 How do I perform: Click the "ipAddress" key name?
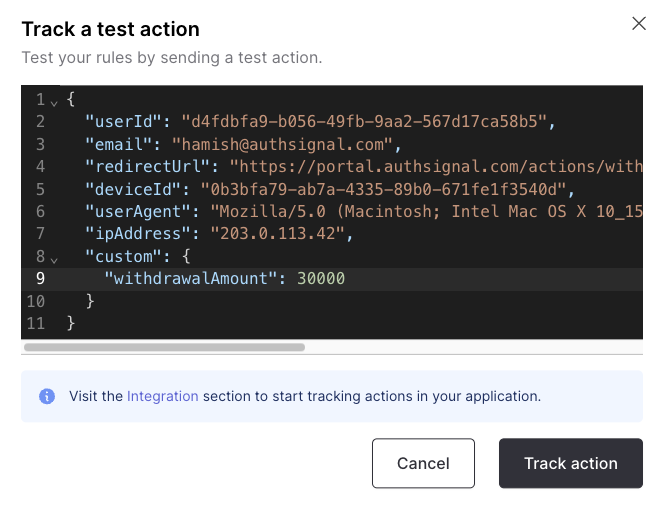pos(138,234)
